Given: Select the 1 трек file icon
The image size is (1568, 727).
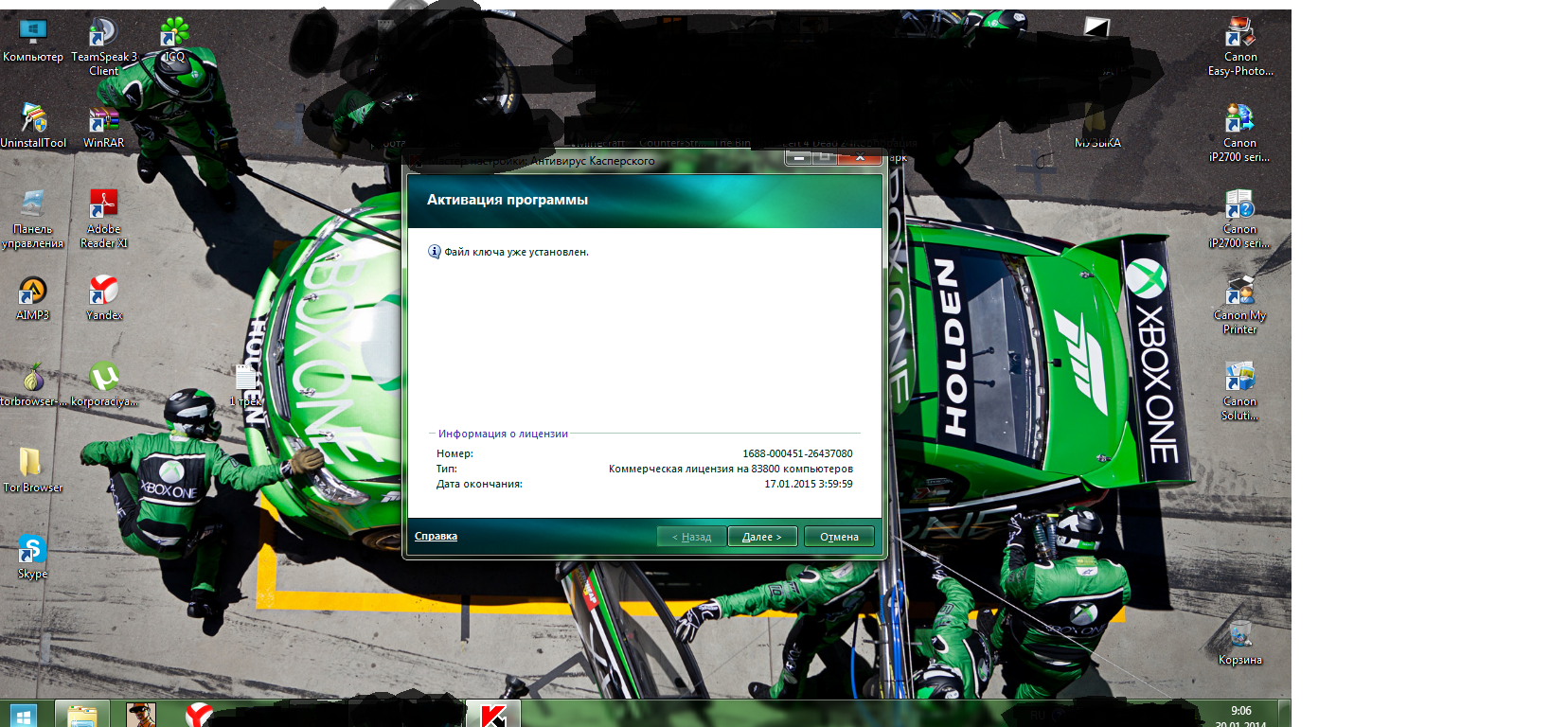Looking at the screenshot, I should pos(246,386).
